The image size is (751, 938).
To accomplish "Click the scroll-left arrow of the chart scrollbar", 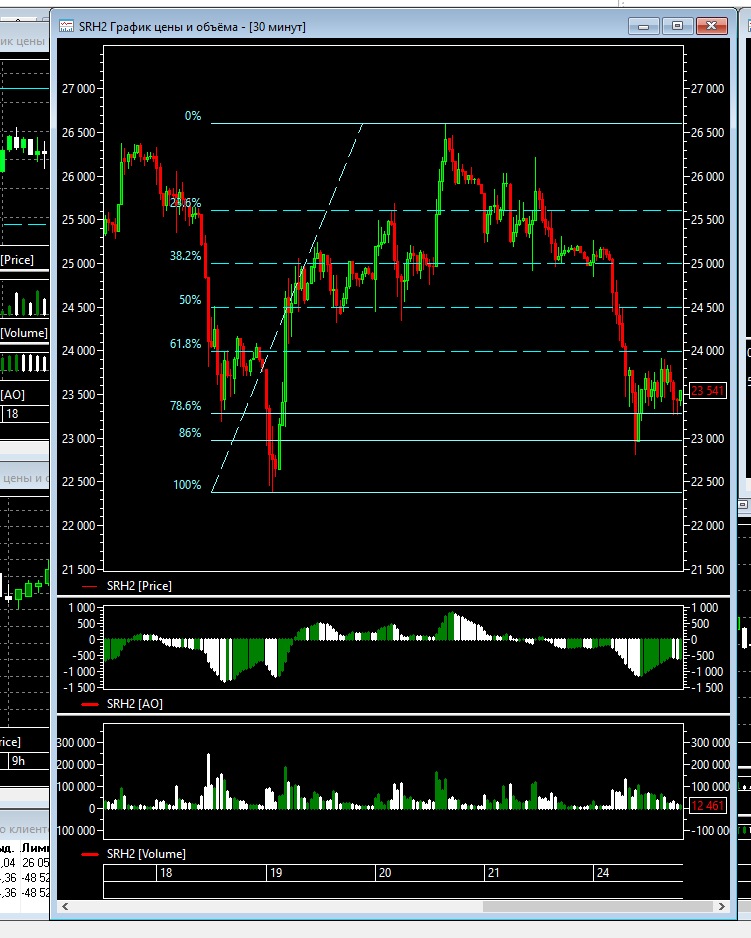I will point(65,907).
